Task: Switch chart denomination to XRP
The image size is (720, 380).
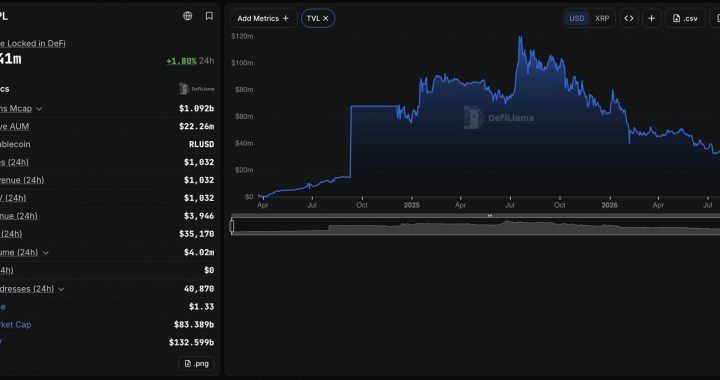Action: [602, 18]
